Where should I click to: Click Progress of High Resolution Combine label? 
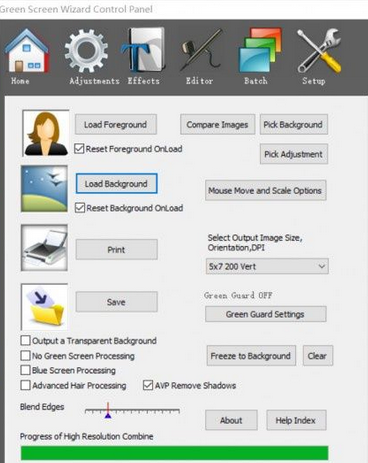click(x=87, y=436)
